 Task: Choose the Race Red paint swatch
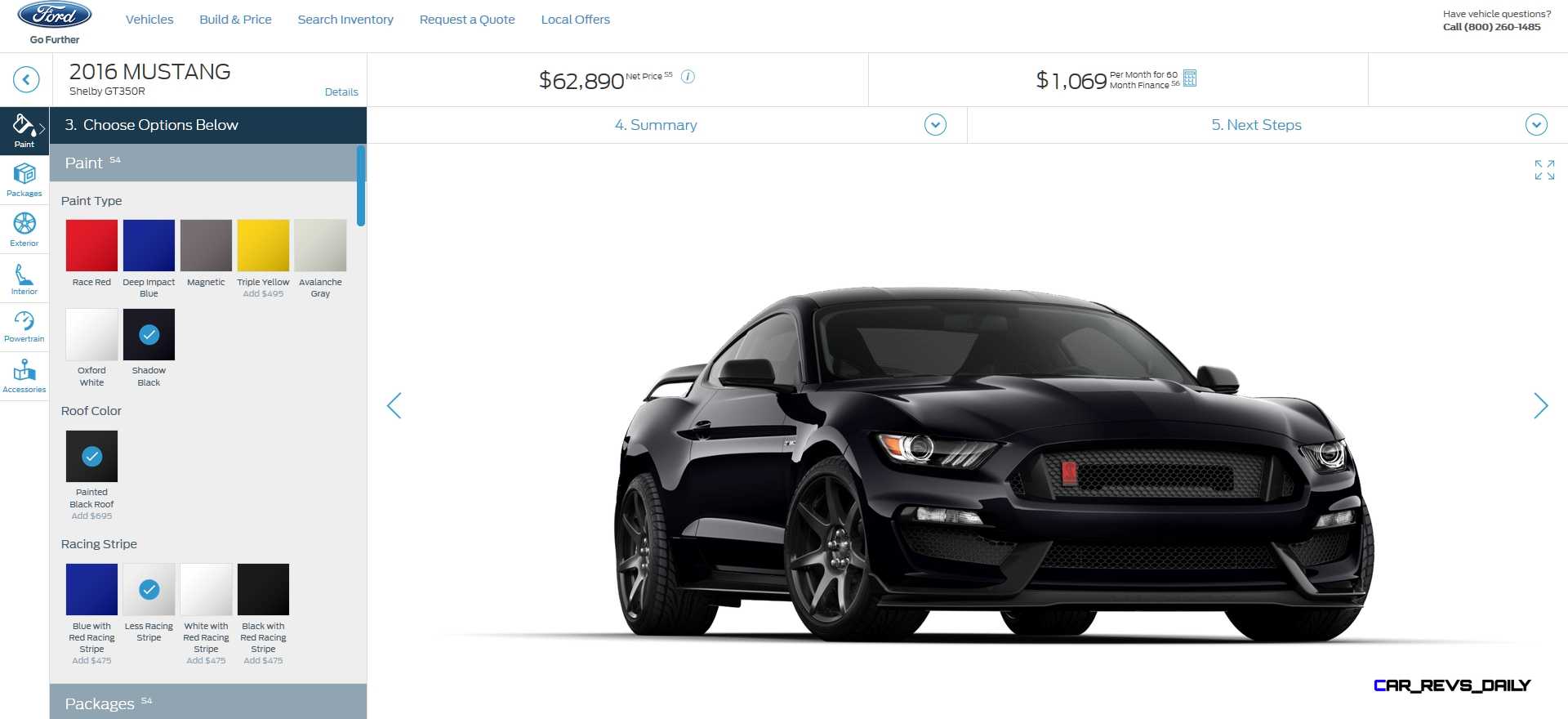[91, 245]
